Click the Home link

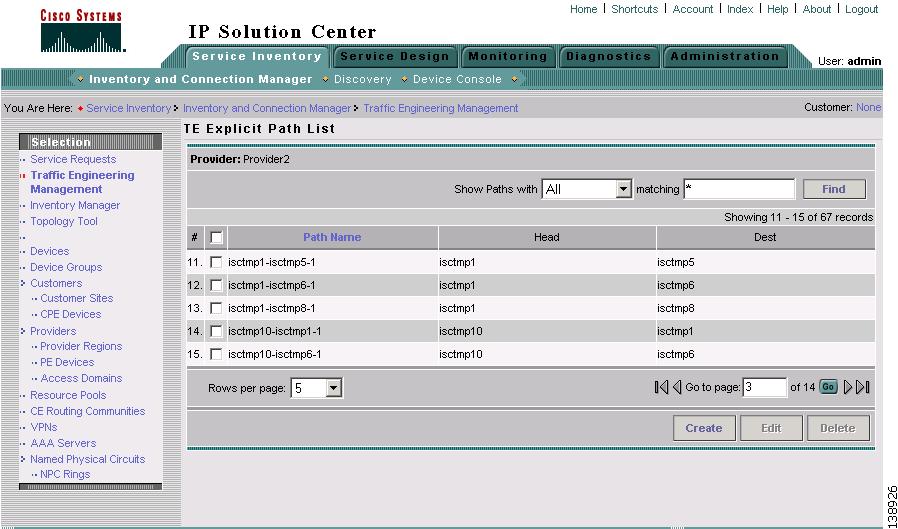583,9
